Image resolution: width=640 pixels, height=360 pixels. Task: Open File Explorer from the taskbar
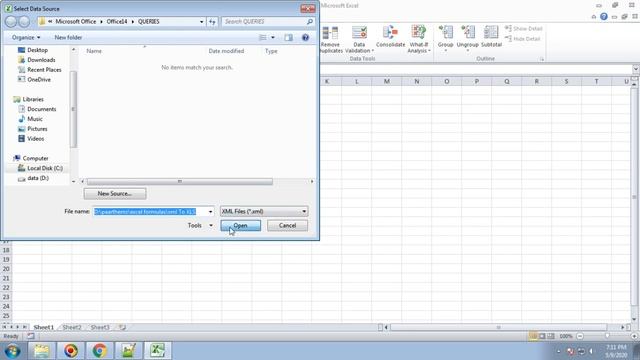(41, 351)
